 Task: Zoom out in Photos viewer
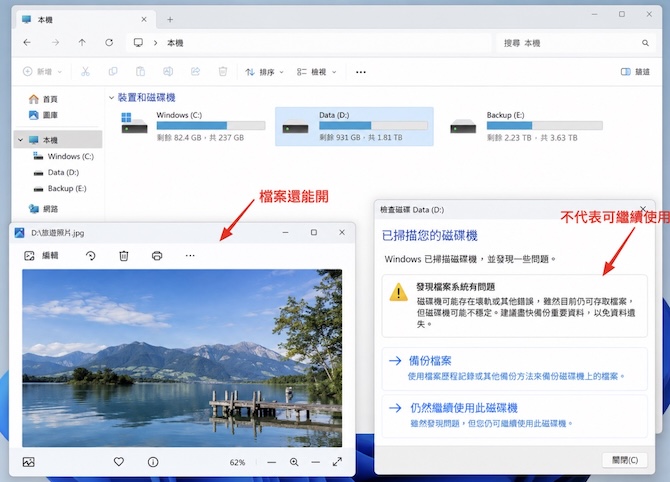[271, 462]
